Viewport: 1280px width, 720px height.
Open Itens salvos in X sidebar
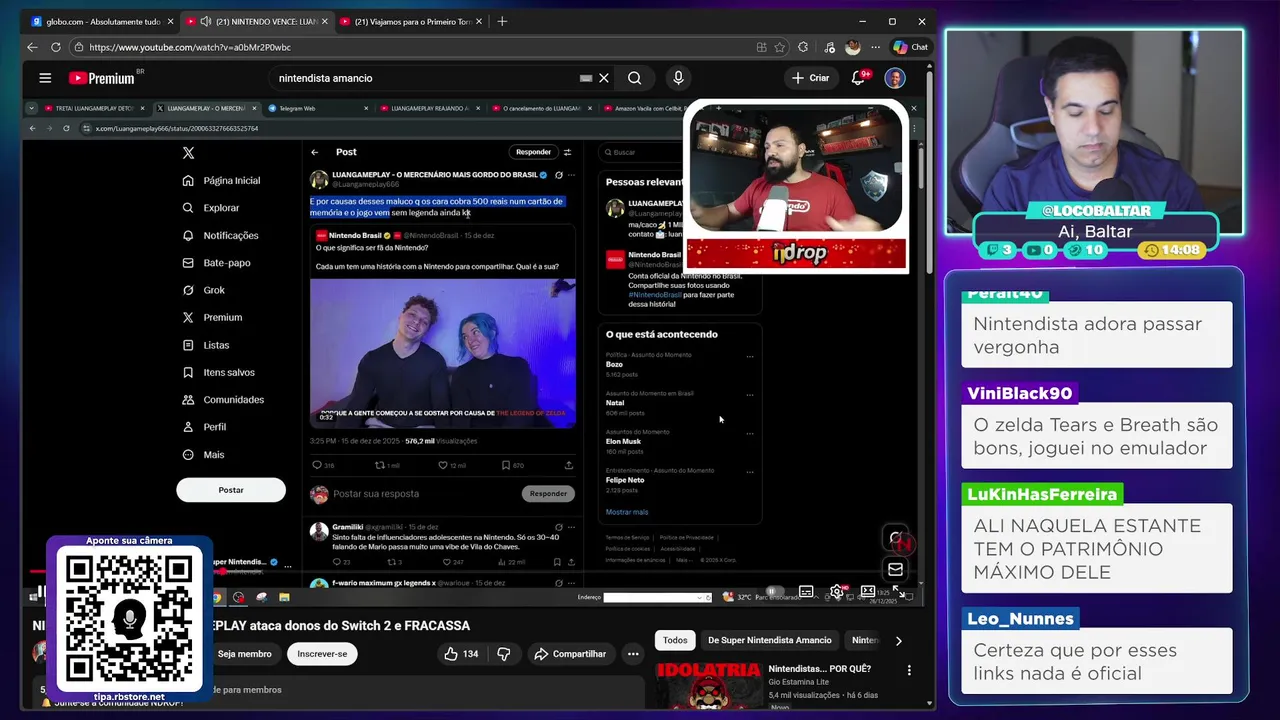pos(218,372)
